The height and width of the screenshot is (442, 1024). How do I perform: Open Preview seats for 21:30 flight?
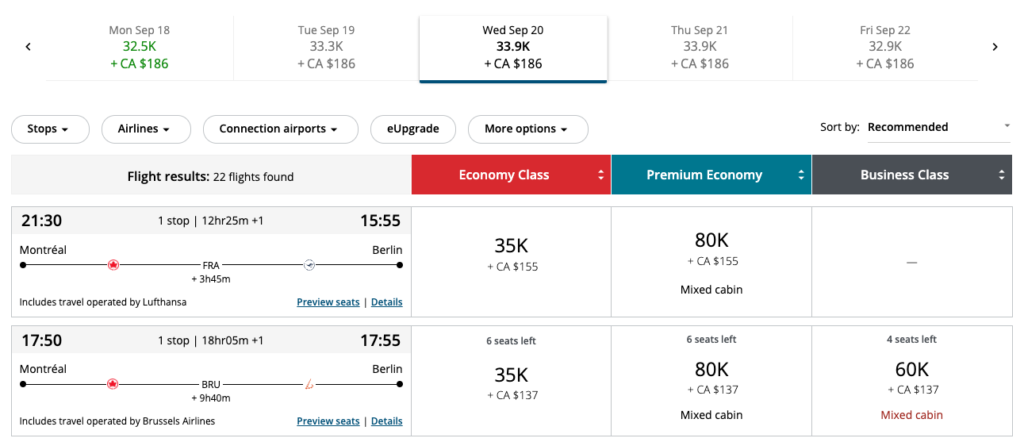328,302
